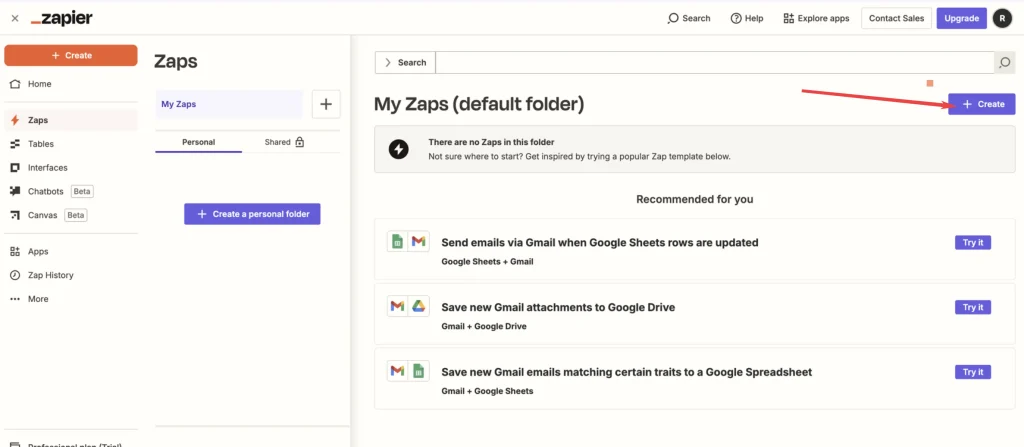Viewport: 1024px width, 447px height.
Task: Select the My Zaps folder
Action: point(229,104)
